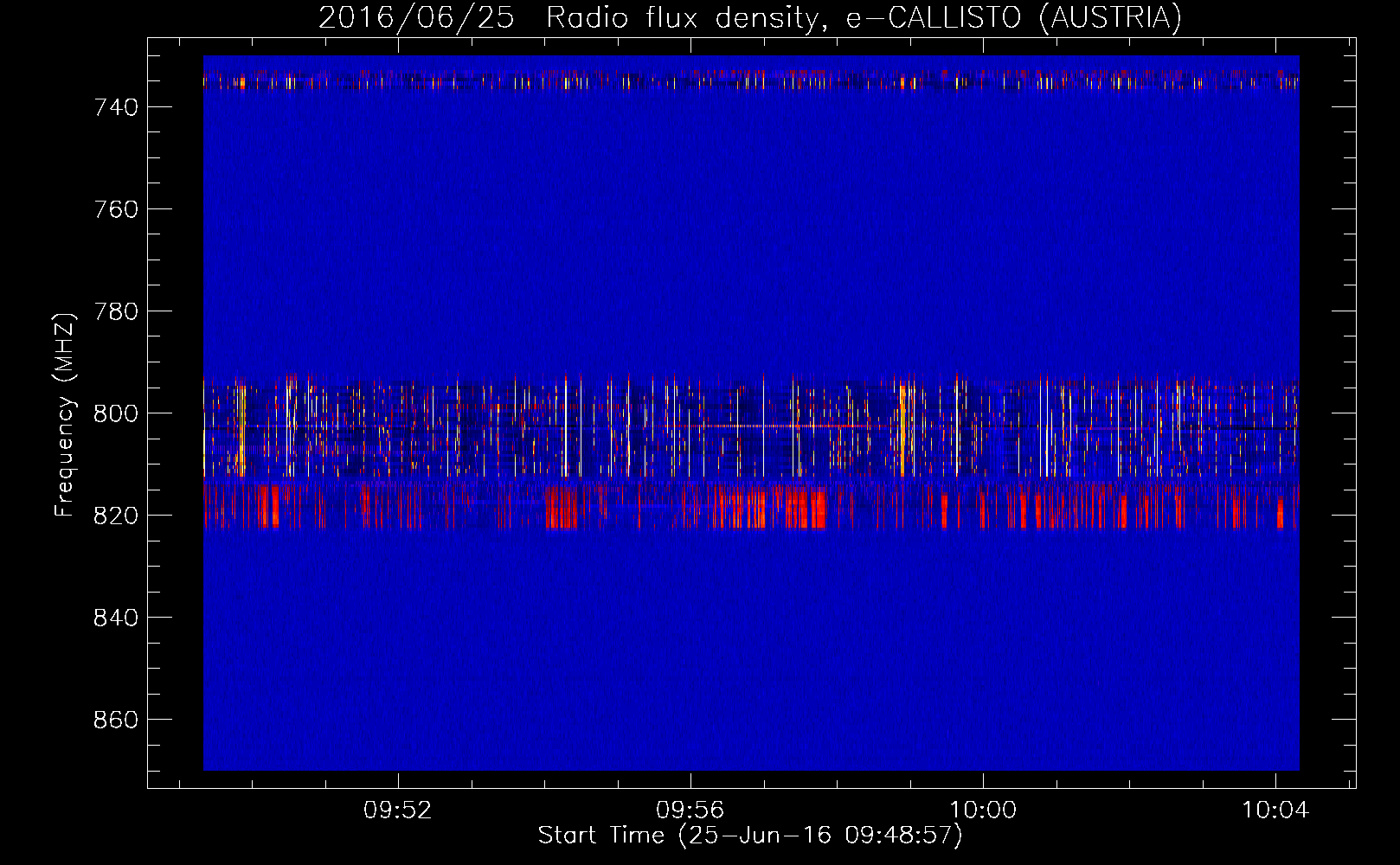The height and width of the screenshot is (865, 1400).
Task: Click the 740 frequency tick label
Action: point(116,107)
